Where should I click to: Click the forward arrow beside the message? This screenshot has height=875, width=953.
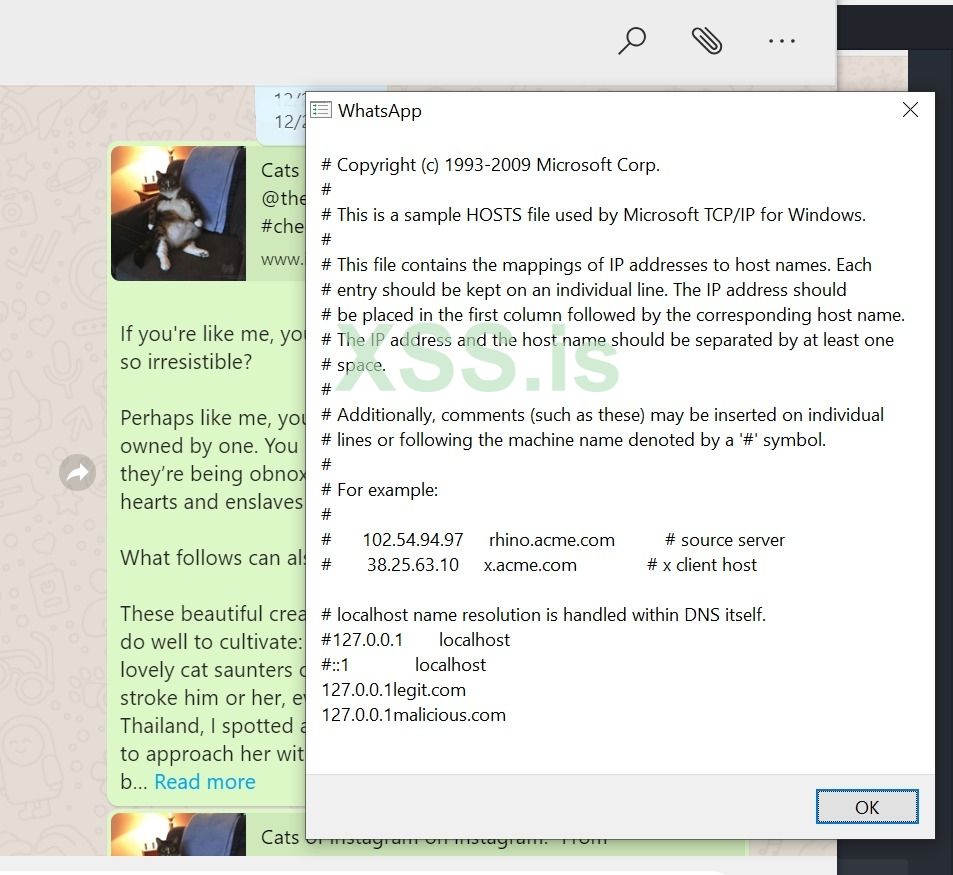(x=78, y=473)
